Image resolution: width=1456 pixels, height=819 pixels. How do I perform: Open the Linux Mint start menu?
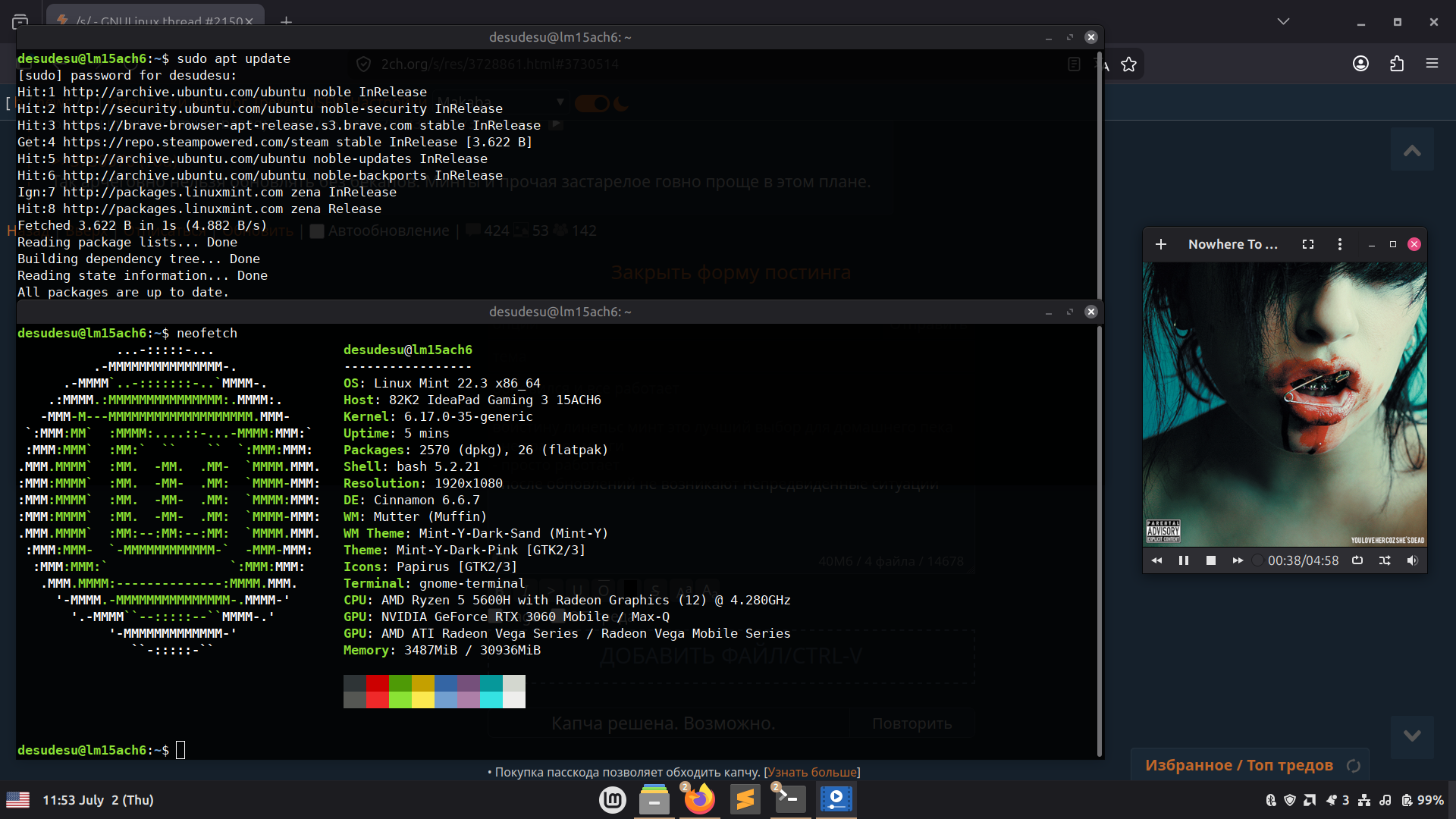click(x=613, y=799)
